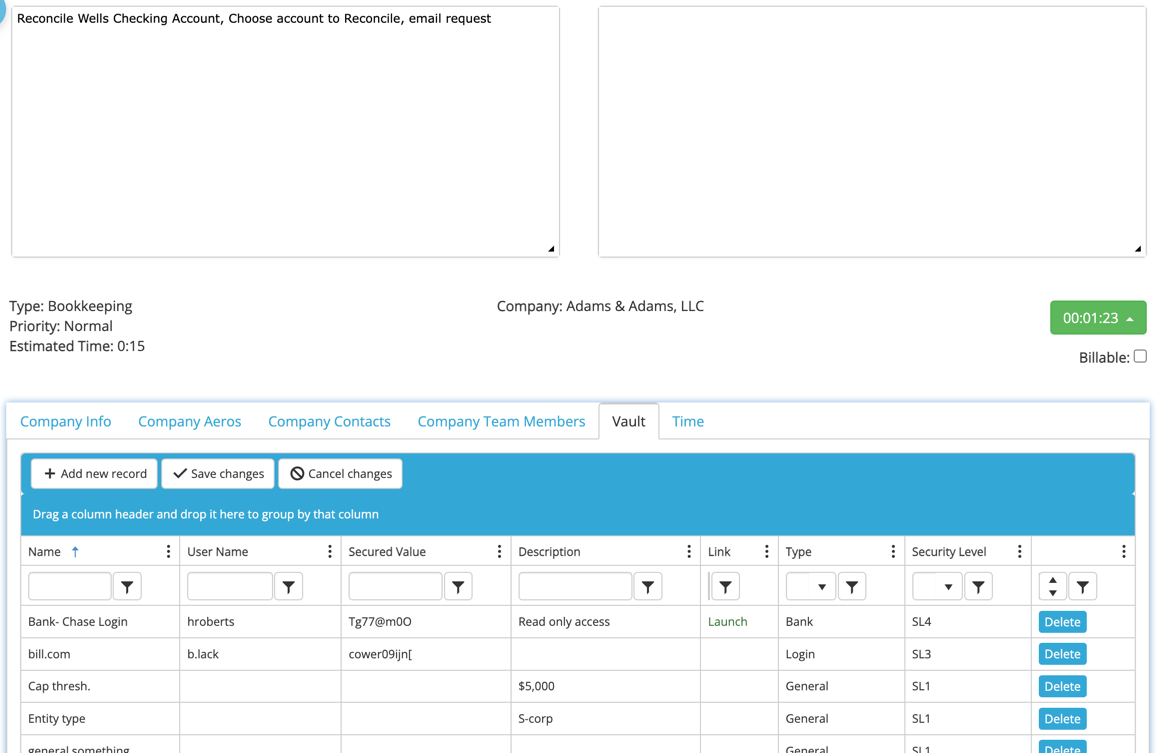The image size is (1158, 753).
Task: Click Launch link for Bank- Chase Login
Action: [727, 622]
